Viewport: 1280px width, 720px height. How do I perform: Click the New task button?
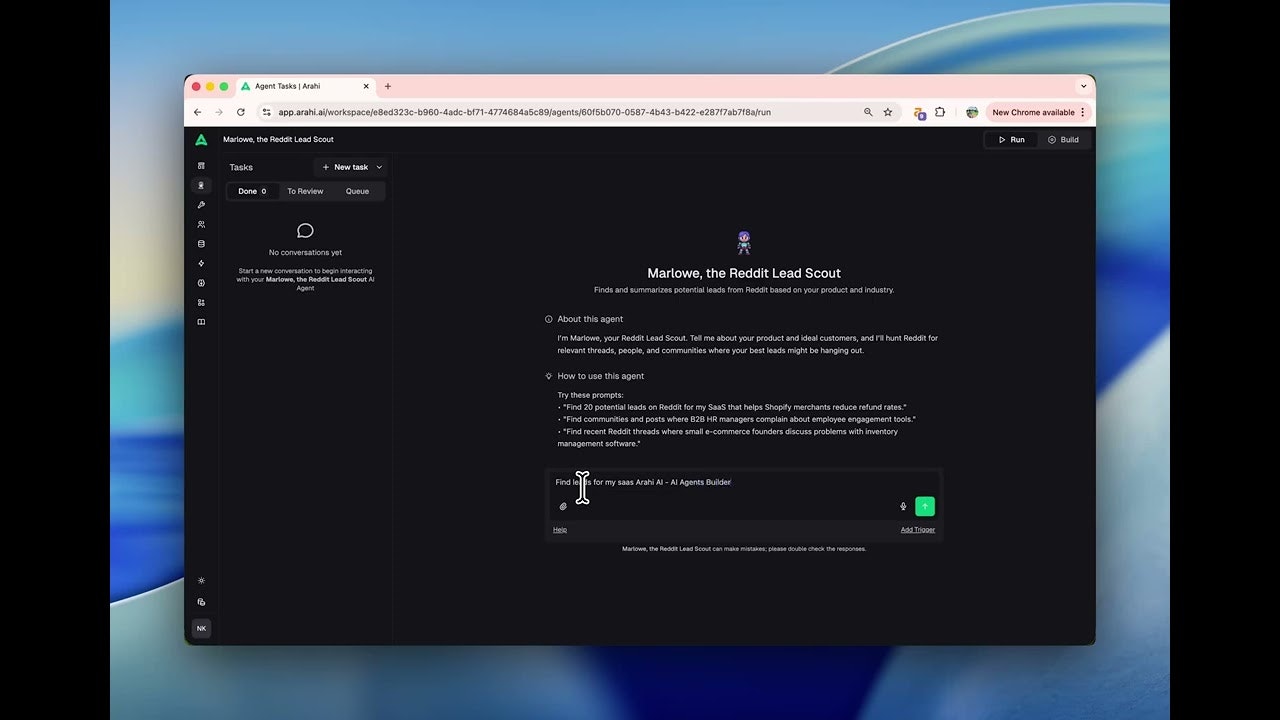[x=345, y=167]
